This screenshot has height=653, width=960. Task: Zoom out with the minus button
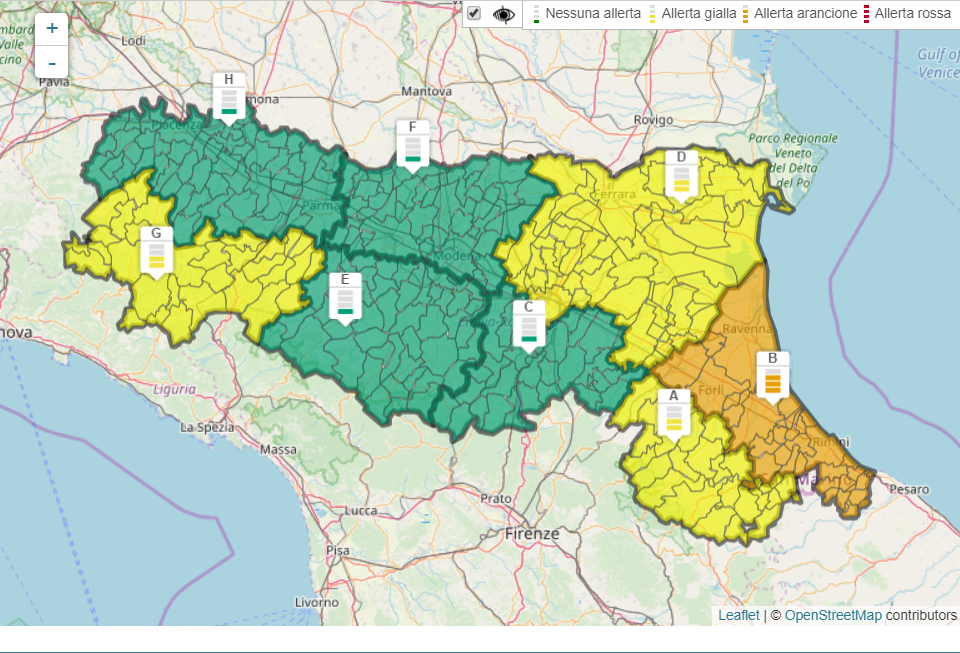[52, 62]
